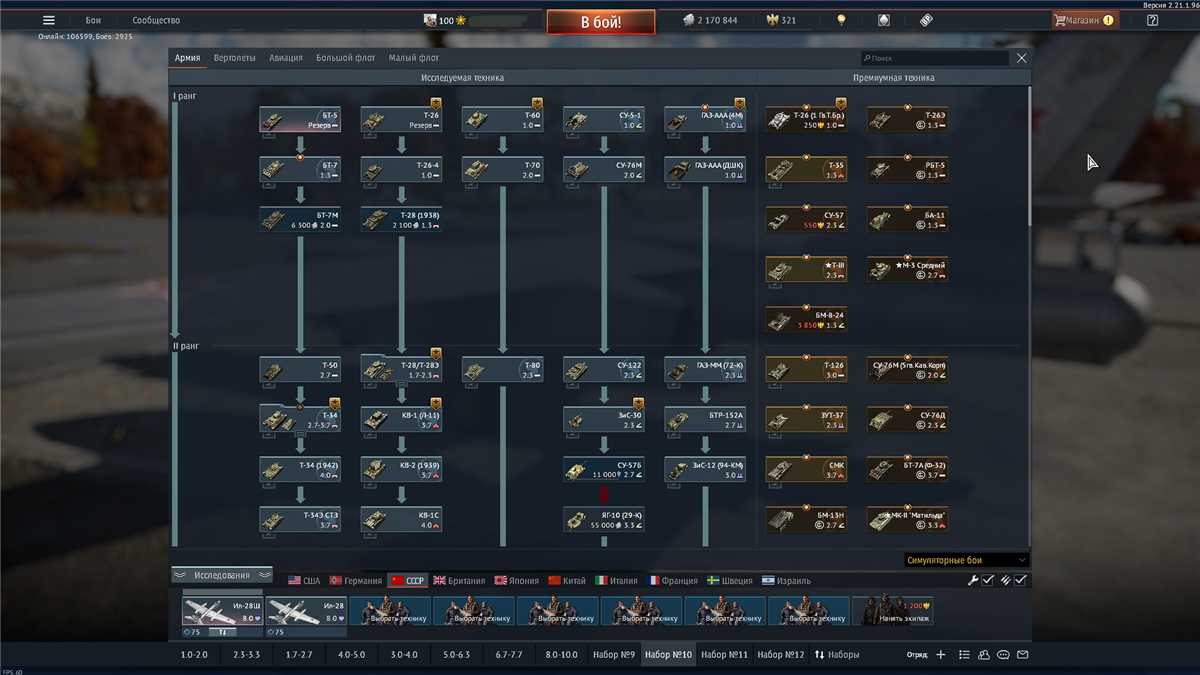This screenshot has width=1200, height=675.
Task: Toggle the auto-refill ammo checkbox
Action: point(1021,580)
